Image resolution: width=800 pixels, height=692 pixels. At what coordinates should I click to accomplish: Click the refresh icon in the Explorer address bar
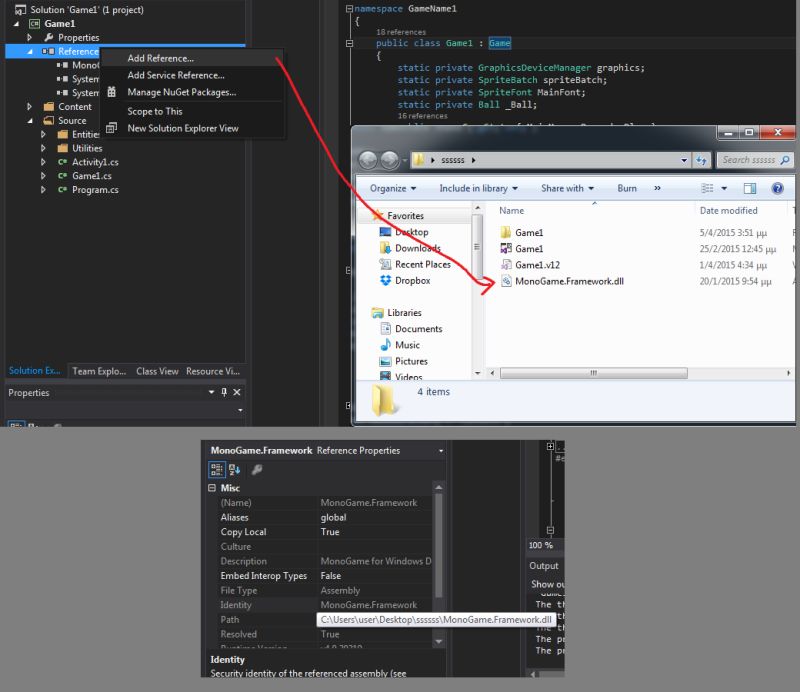click(x=700, y=159)
